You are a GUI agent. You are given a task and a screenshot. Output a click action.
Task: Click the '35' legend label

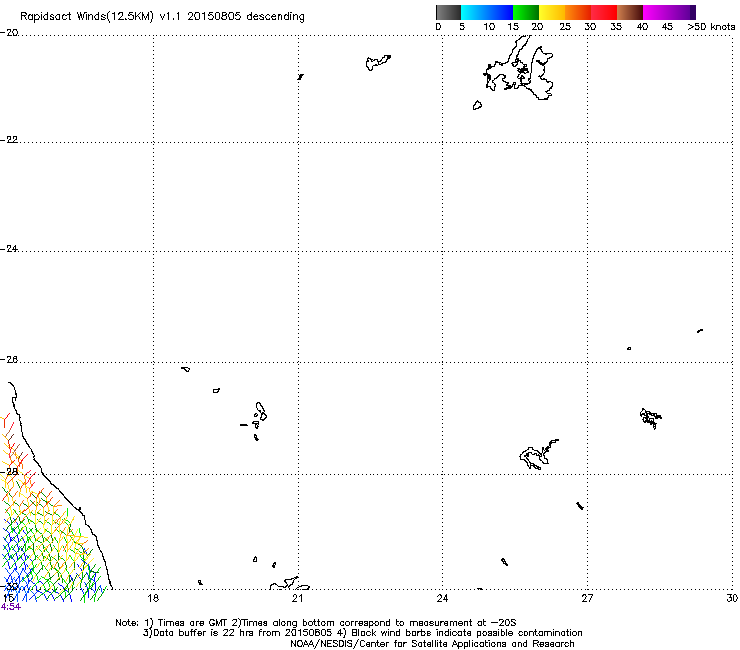click(x=616, y=27)
